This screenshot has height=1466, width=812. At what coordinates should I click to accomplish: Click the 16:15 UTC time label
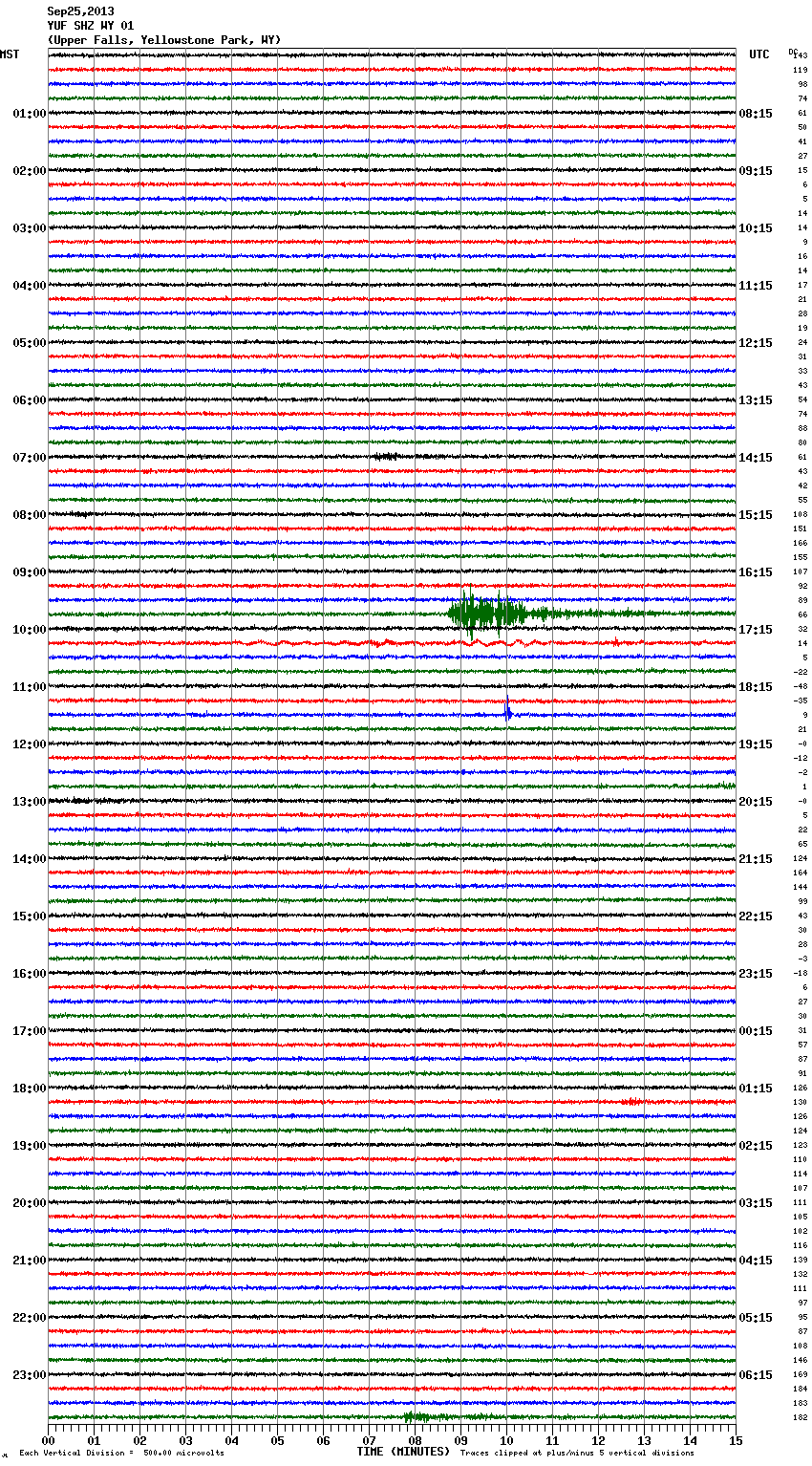click(756, 572)
